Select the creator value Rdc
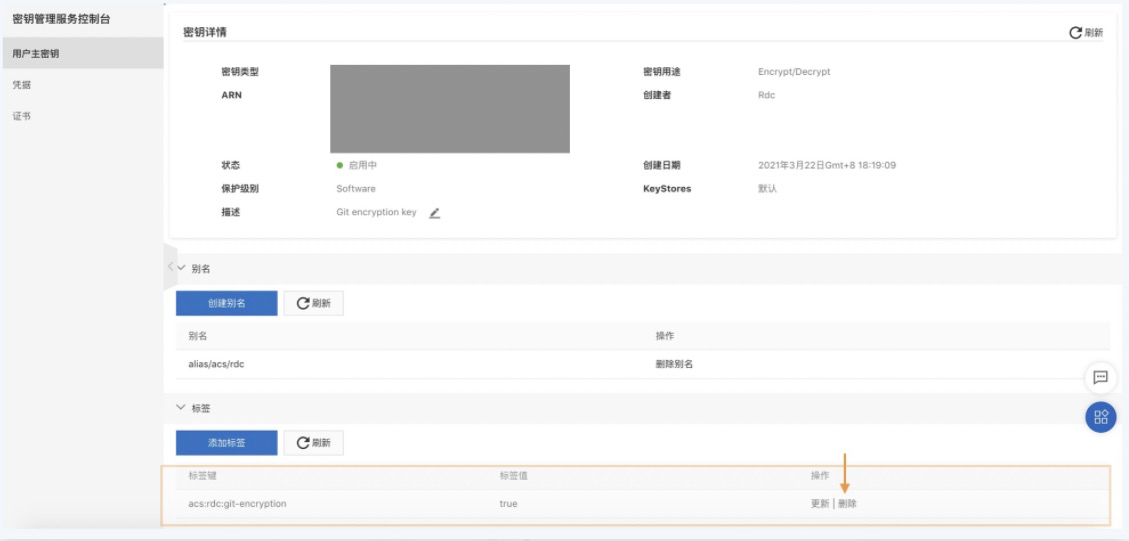Screen dimensions: 1129x541 [767, 95]
